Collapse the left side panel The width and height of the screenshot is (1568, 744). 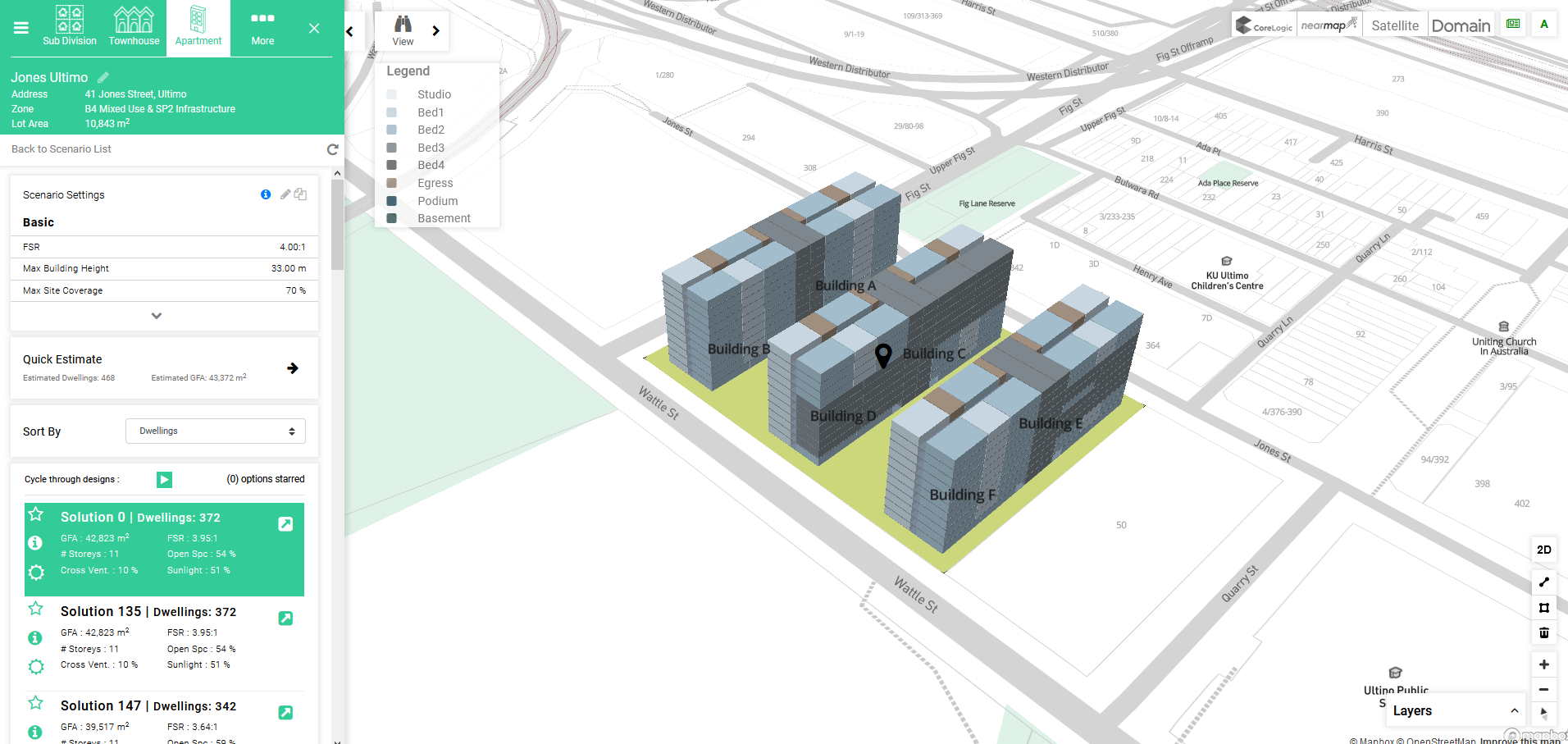click(x=350, y=32)
